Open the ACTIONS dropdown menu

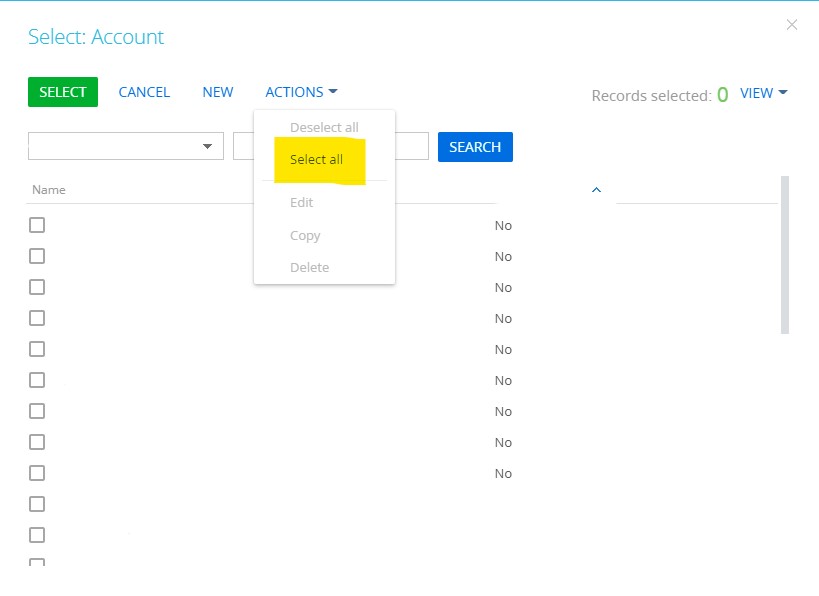click(301, 92)
